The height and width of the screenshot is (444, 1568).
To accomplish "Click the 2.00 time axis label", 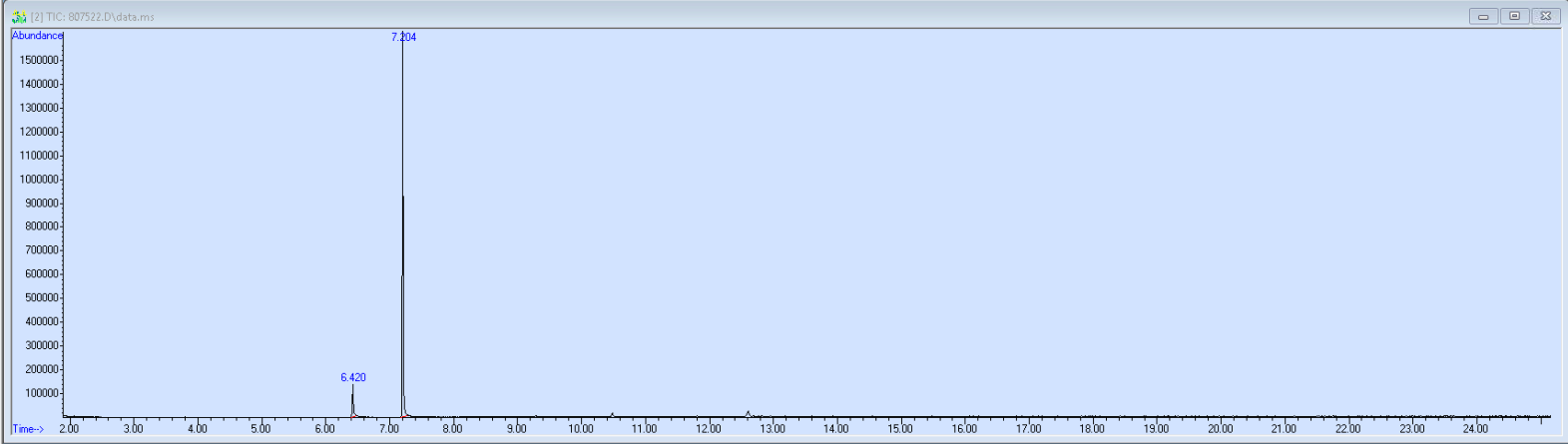I will click(x=69, y=429).
